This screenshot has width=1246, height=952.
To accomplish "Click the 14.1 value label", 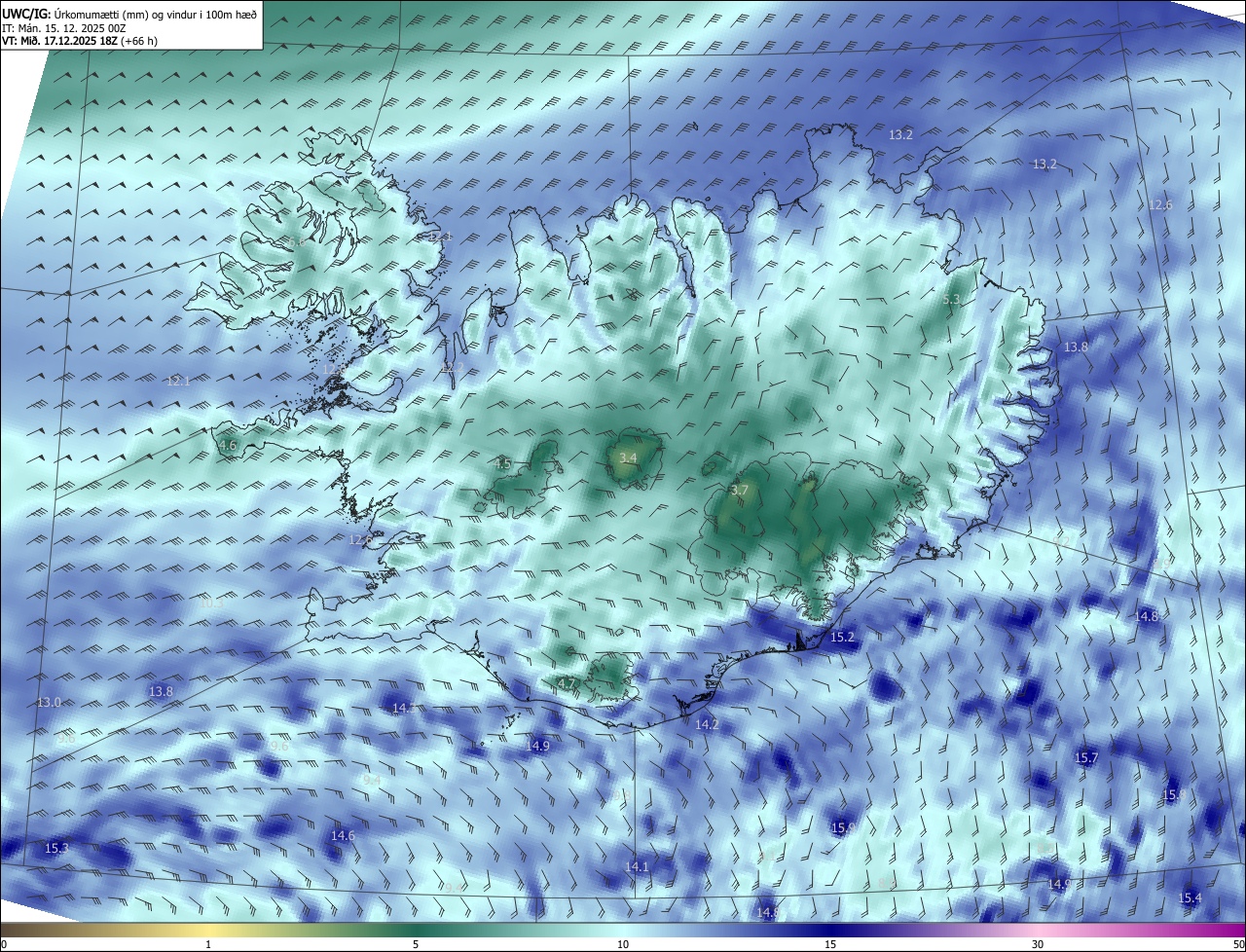I will tap(637, 866).
